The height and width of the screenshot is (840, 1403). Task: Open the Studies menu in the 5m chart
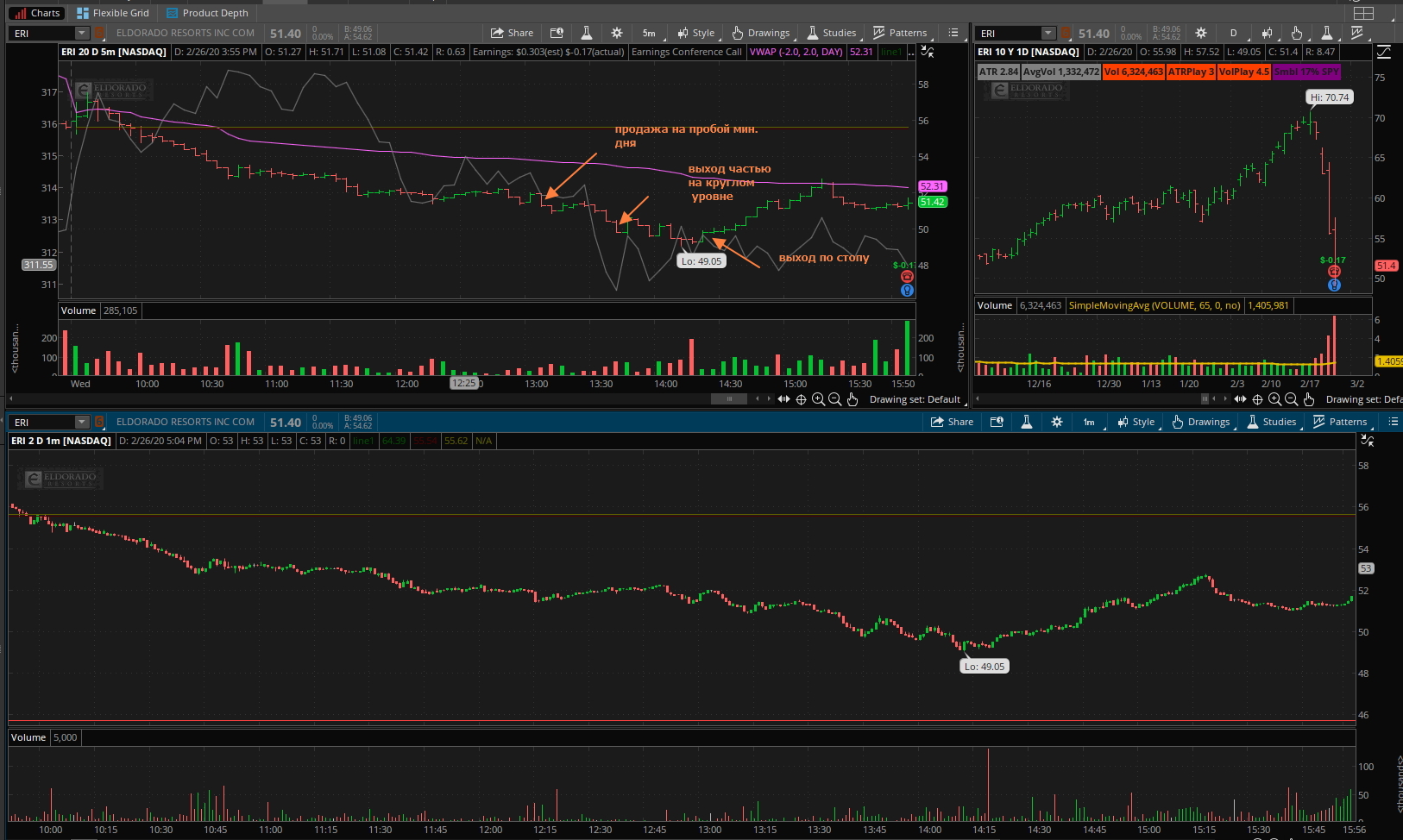point(832,33)
